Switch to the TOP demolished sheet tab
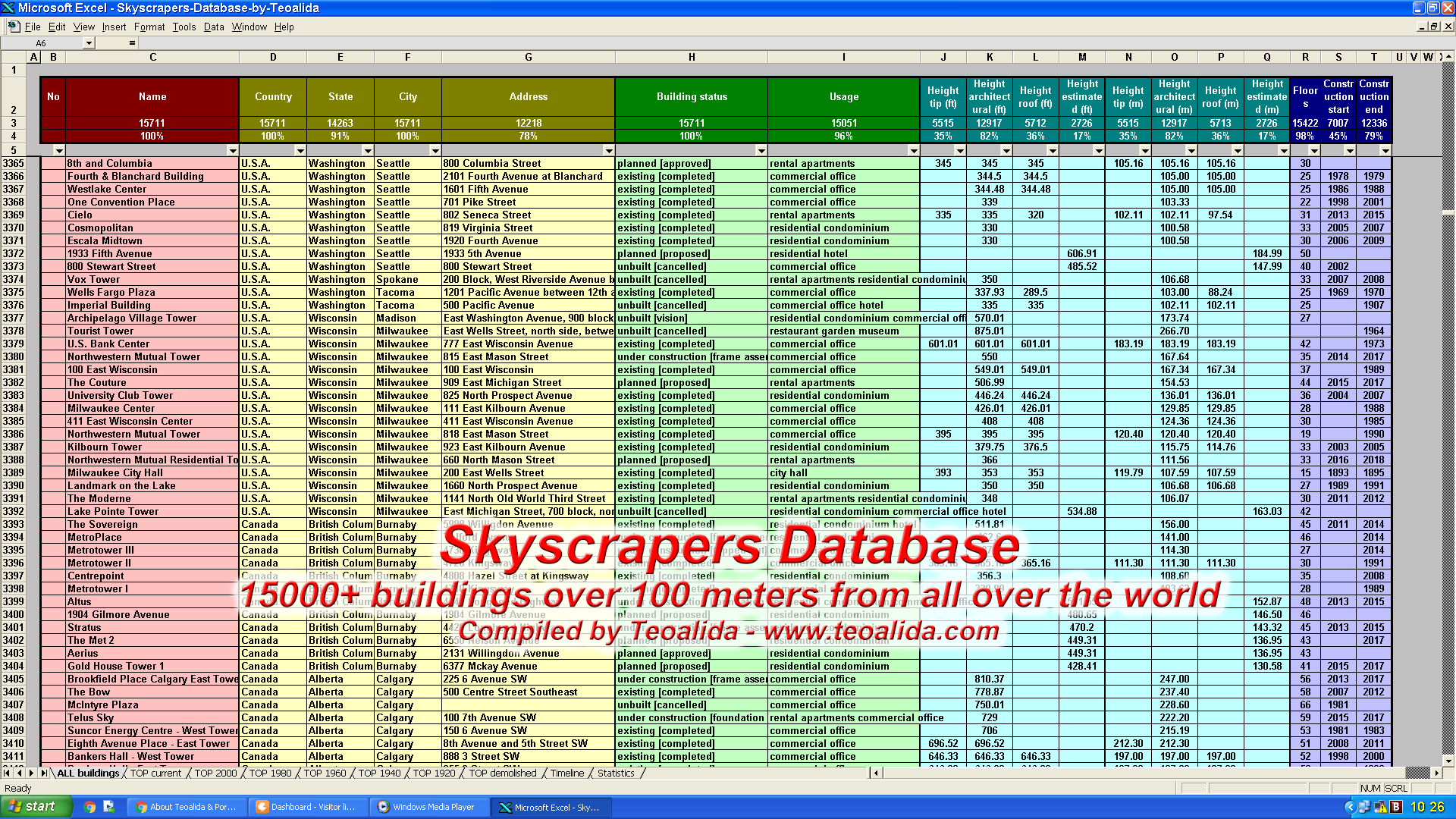Image resolution: width=1456 pixels, height=819 pixels. pyautogui.click(x=502, y=773)
